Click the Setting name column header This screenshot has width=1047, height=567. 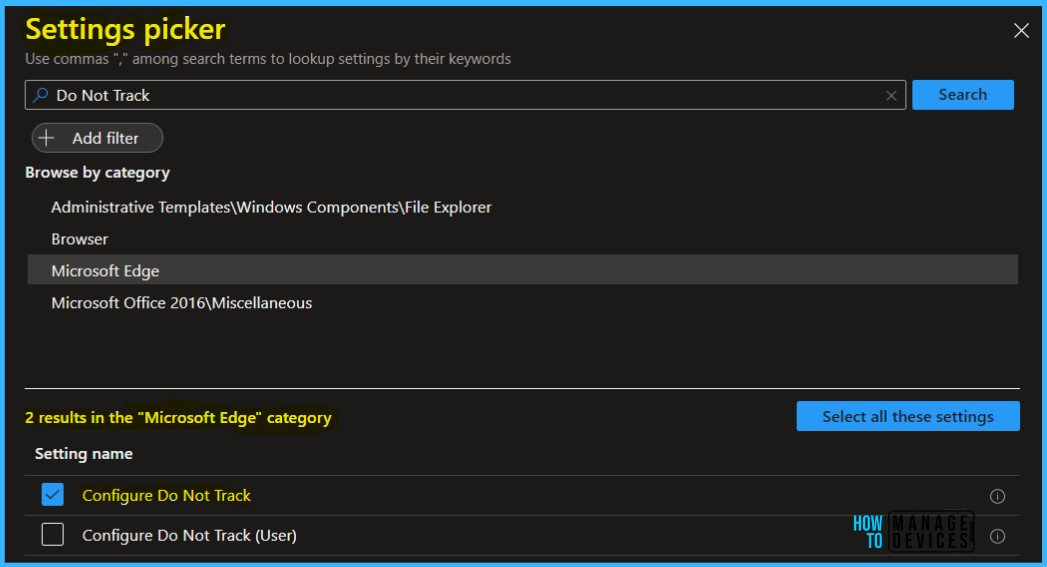(x=83, y=454)
